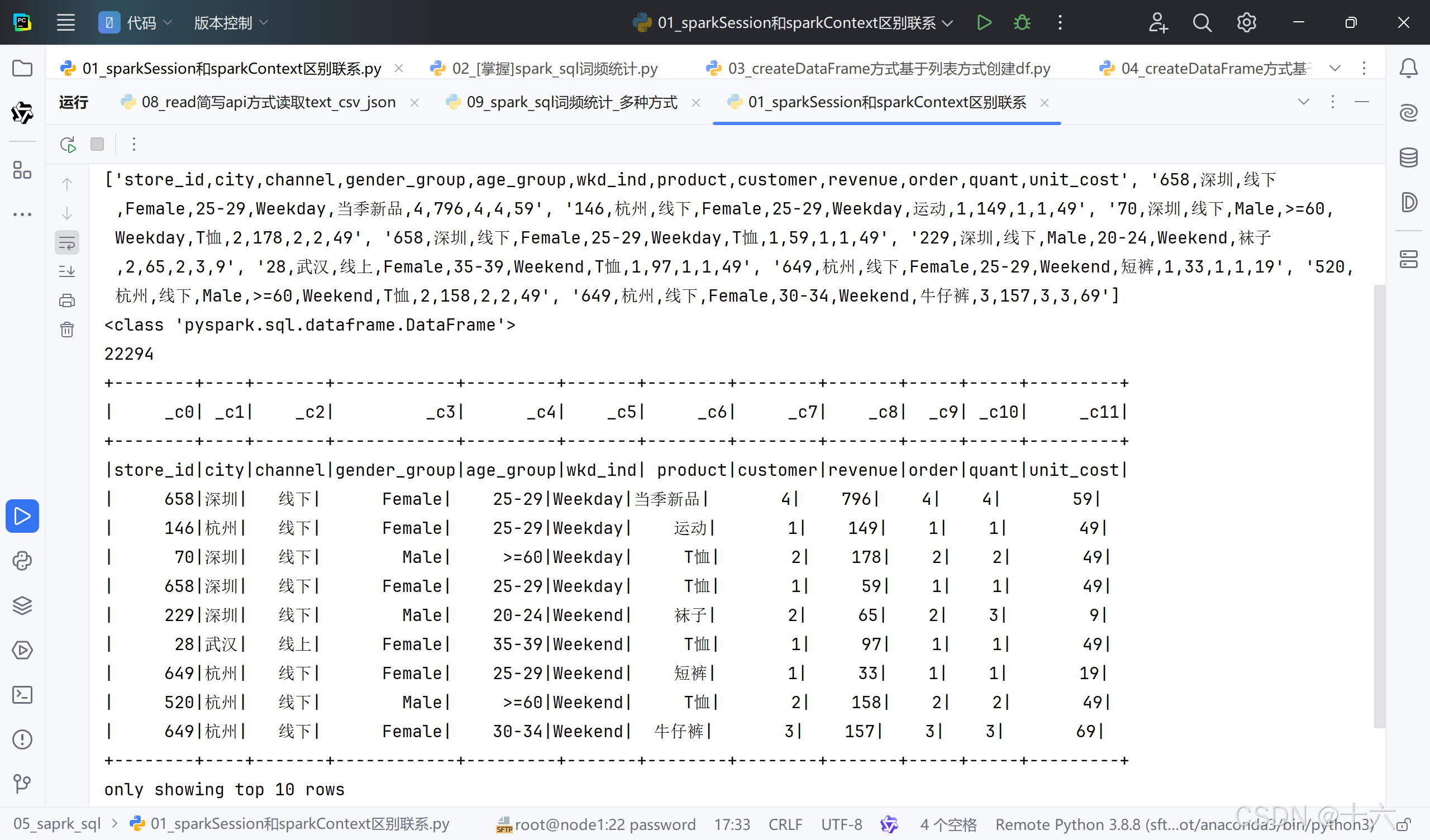Viewport: 1430px width, 840px height.
Task: Open Code With Me user icon
Action: 1157,23
